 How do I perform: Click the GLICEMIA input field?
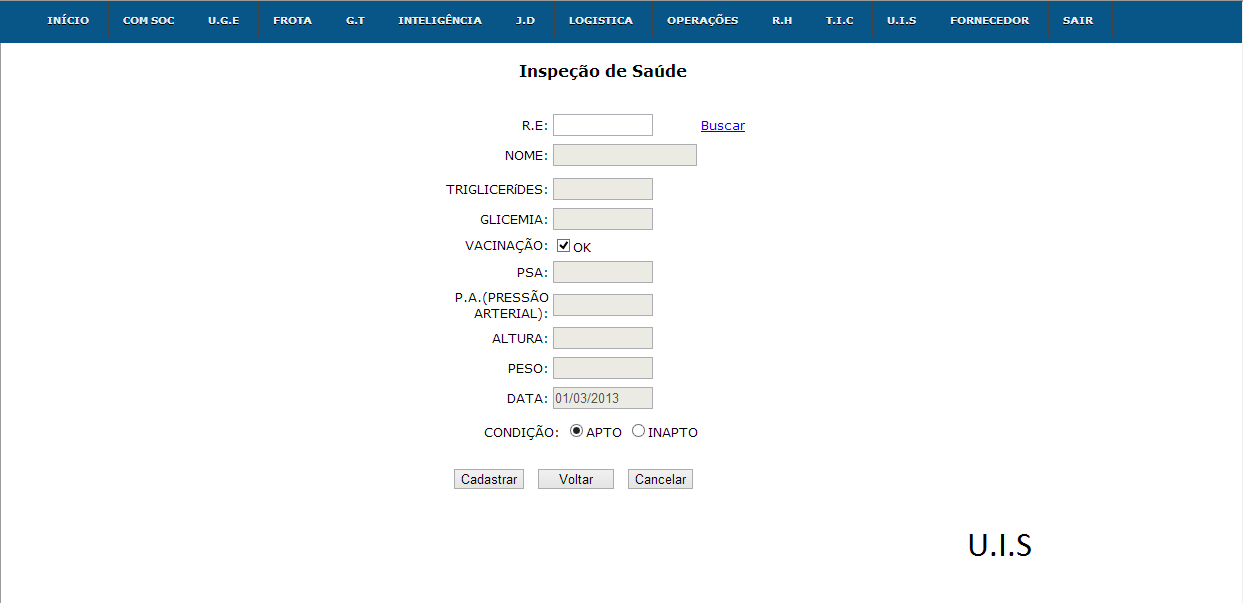[602, 219]
